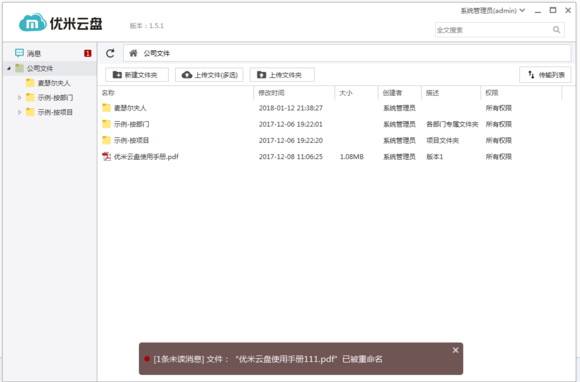Select 麦瑟尔夫人 folder in sidebar tree

pos(54,83)
